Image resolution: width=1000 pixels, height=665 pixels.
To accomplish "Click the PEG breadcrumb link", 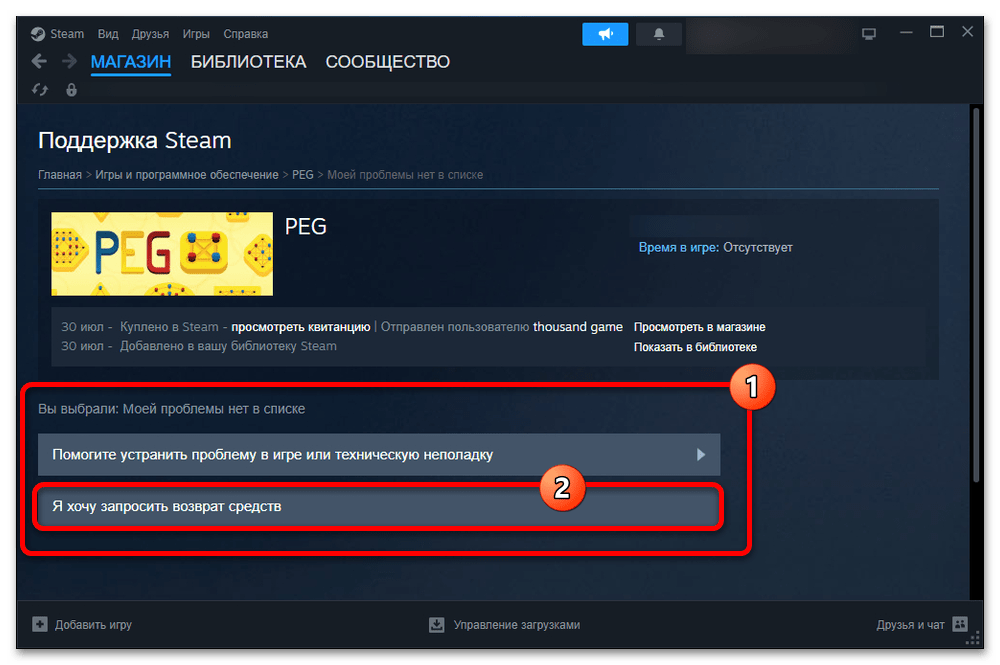I will [x=302, y=175].
